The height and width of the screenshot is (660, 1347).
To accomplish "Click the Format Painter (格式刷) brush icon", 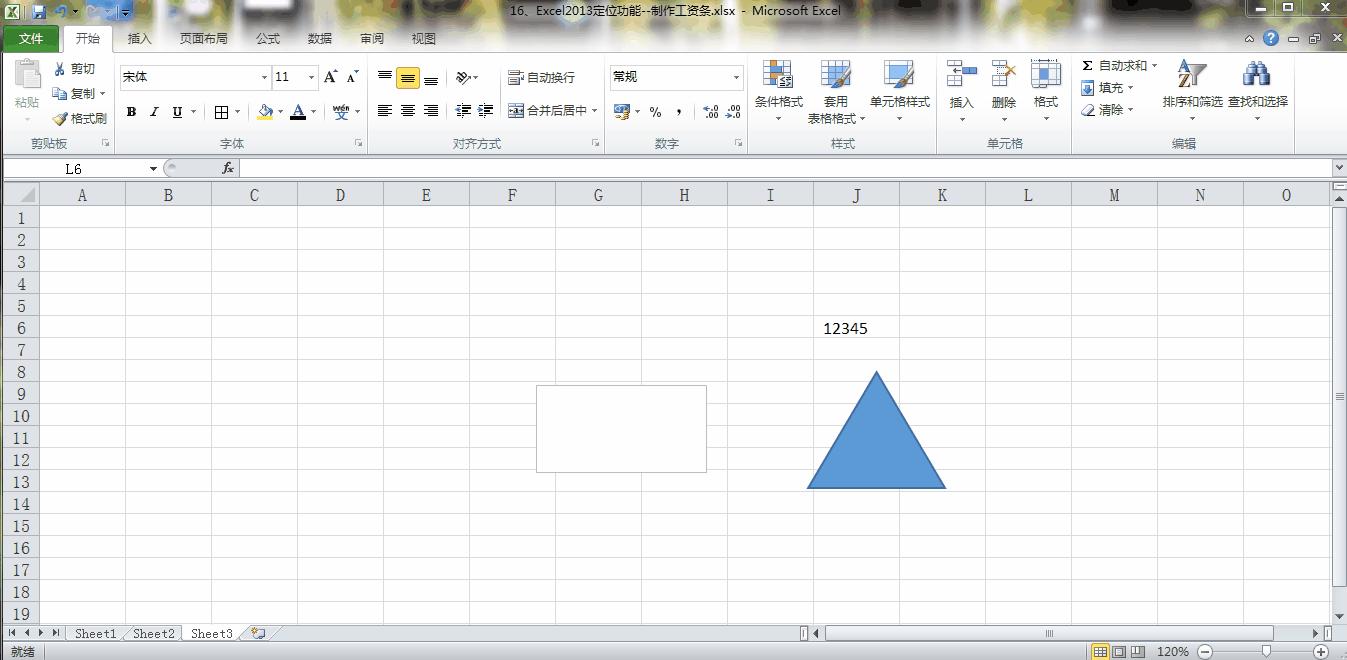I will pos(59,118).
